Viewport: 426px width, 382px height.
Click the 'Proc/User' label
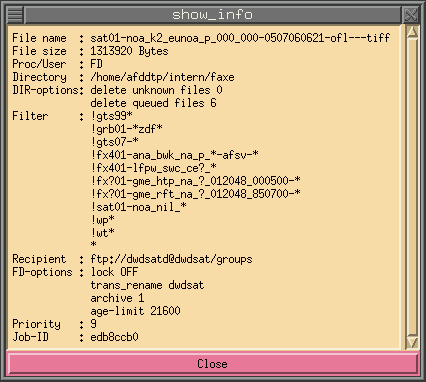point(39,64)
